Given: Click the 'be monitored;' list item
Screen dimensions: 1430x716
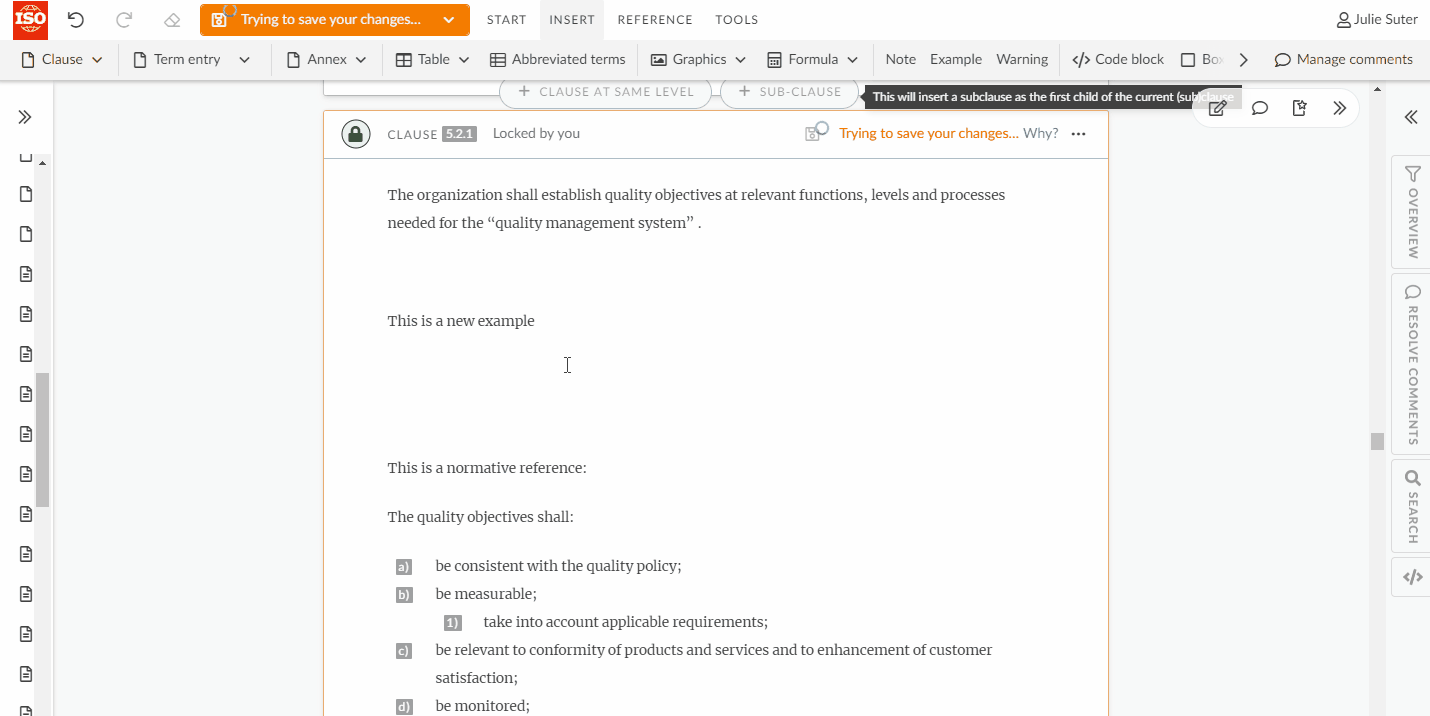Looking at the screenshot, I should tap(482, 706).
